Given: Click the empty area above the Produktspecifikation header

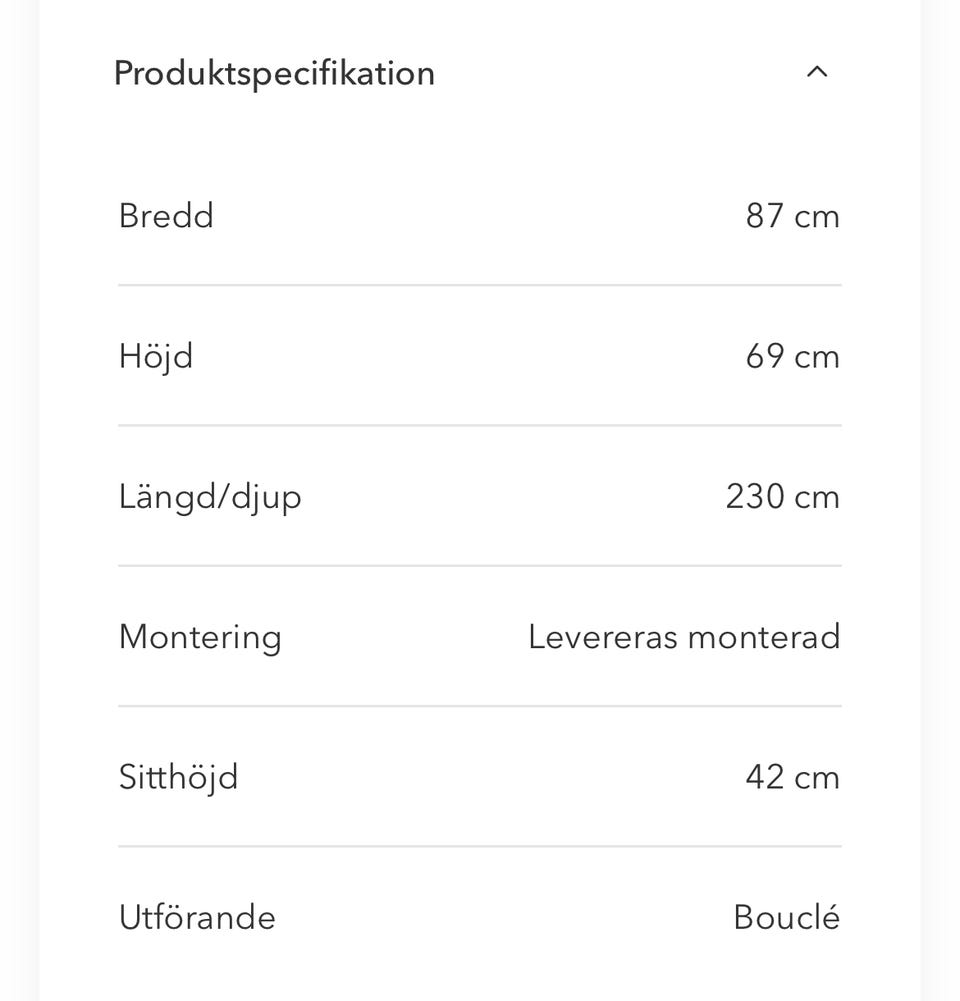Looking at the screenshot, I should [x=480, y=18].
